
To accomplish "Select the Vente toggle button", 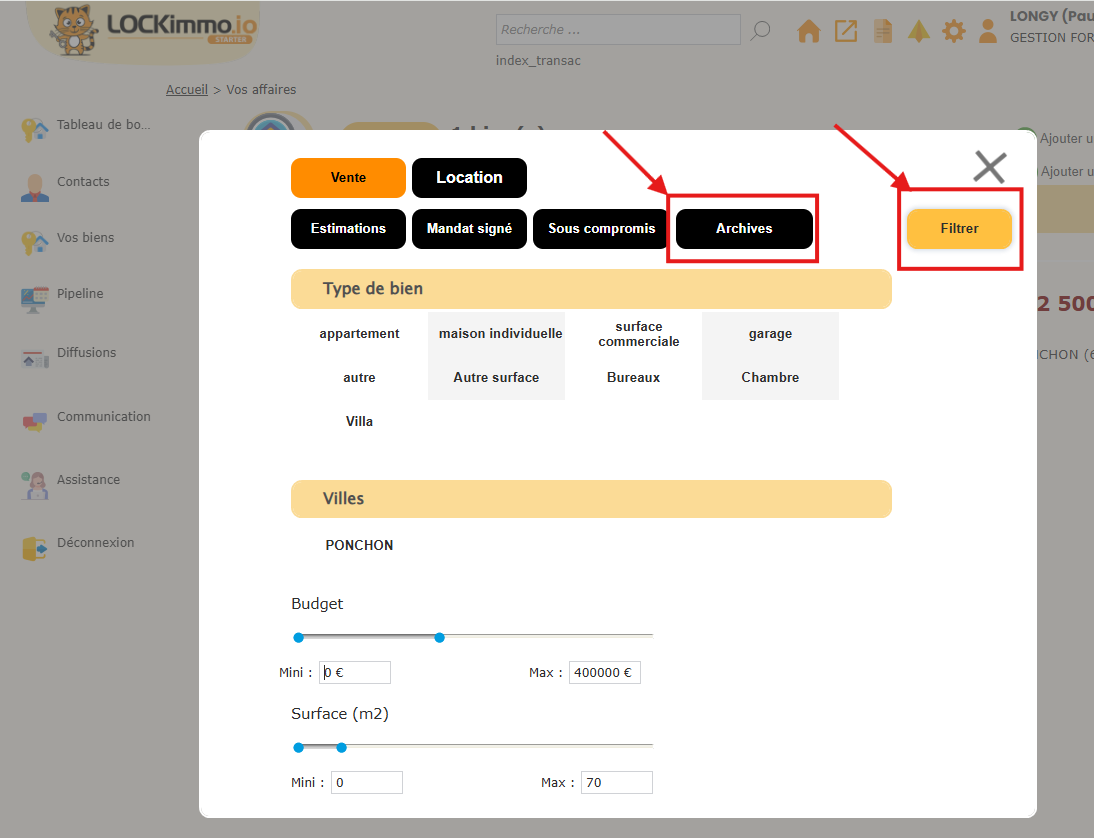I will 348,178.
